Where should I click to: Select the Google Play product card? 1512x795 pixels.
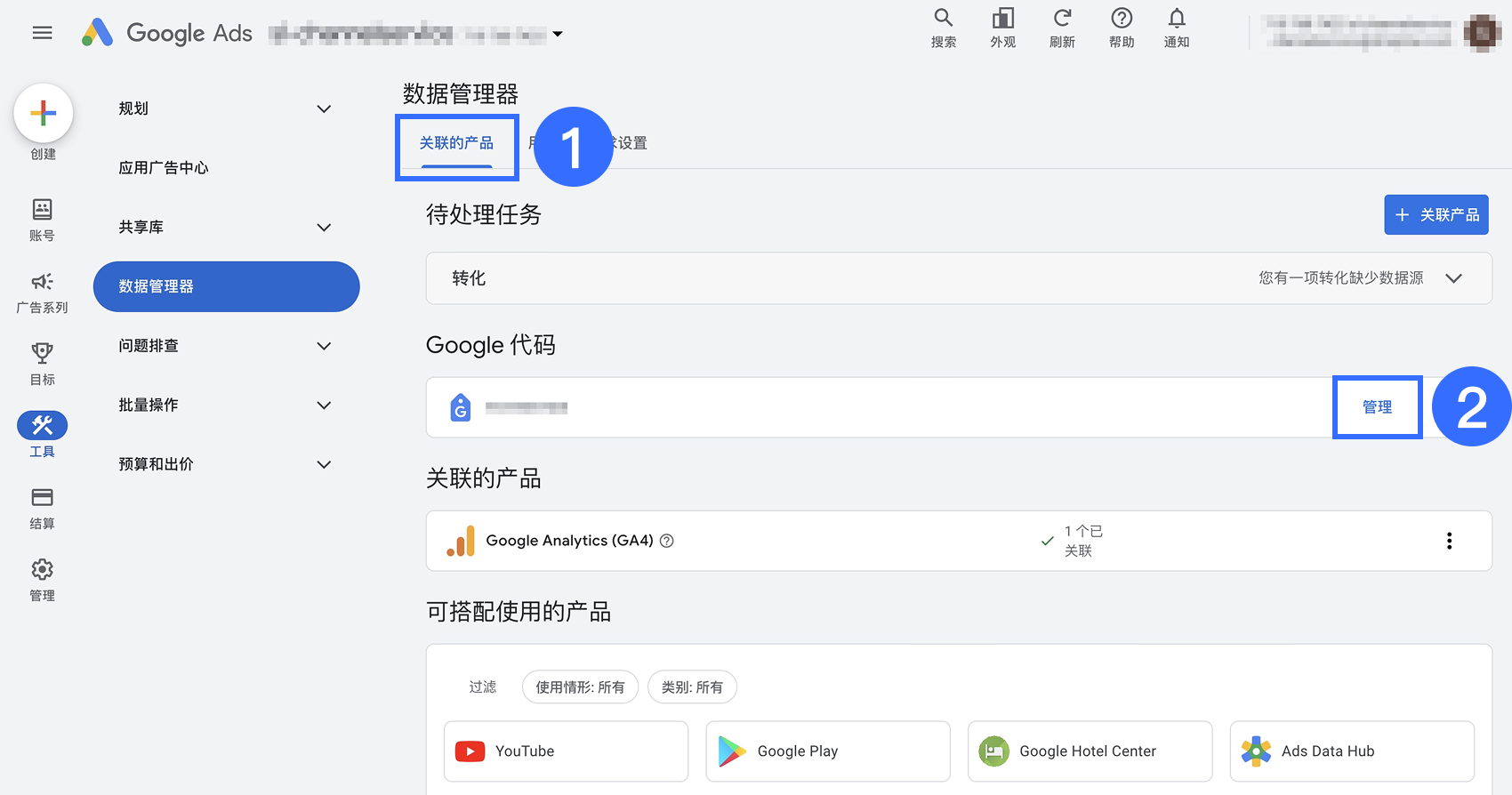[x=828, y=751]
